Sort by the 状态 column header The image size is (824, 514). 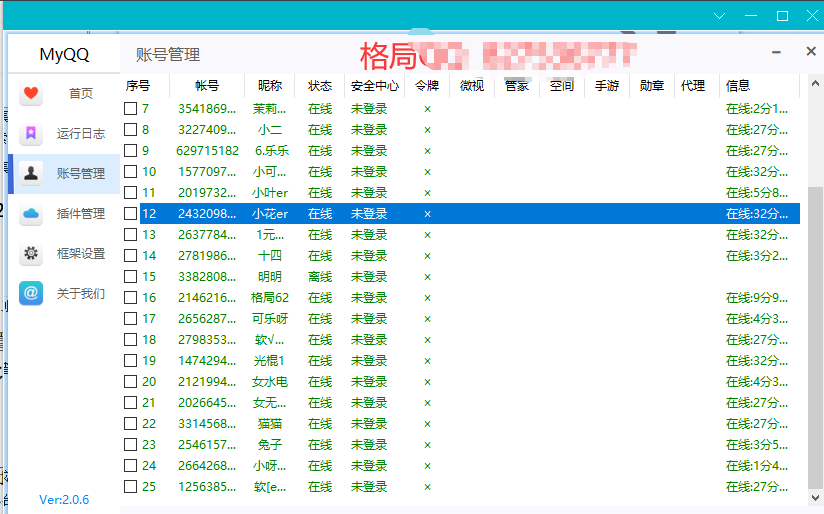point(320,86)
